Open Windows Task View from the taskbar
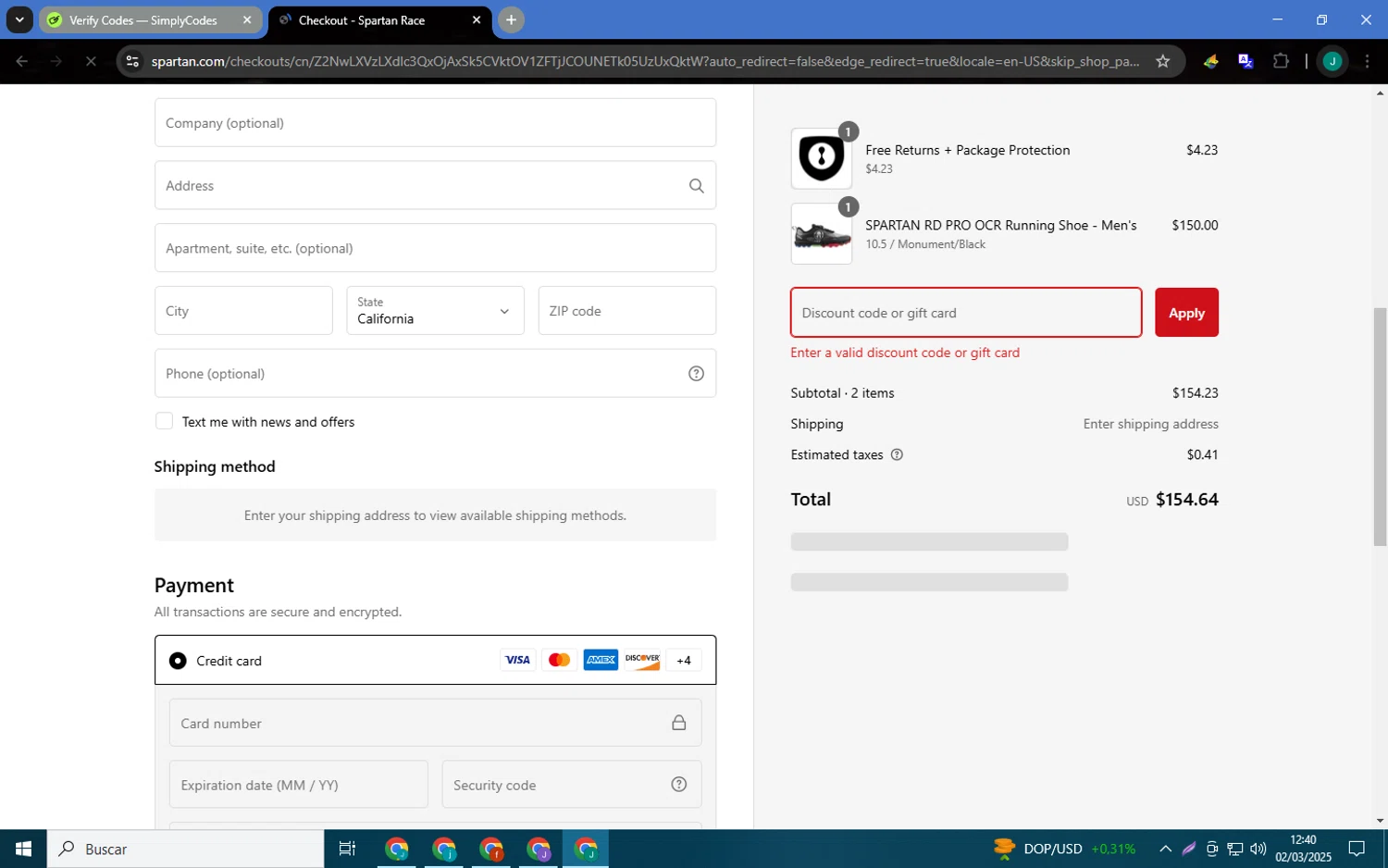Viewport: 1388px width, 868px height. pos(347,849)
